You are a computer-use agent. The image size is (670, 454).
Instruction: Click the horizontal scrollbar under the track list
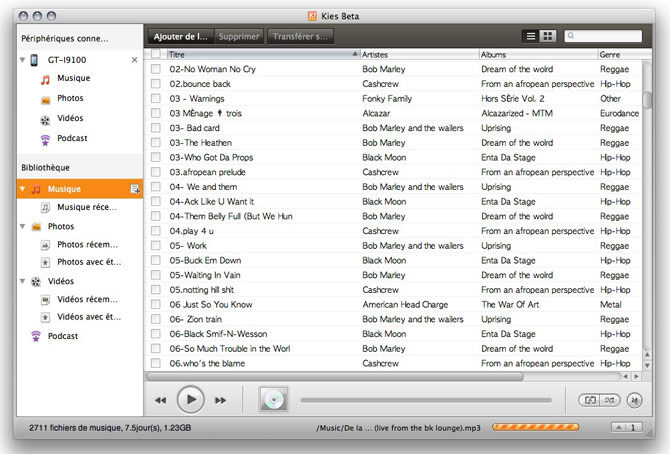click(x=335, y=377)
